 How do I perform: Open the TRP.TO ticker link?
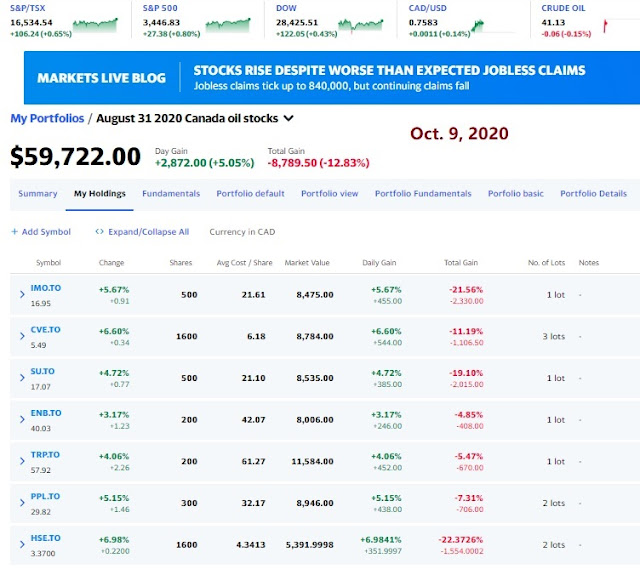click(x=45, y=455)
